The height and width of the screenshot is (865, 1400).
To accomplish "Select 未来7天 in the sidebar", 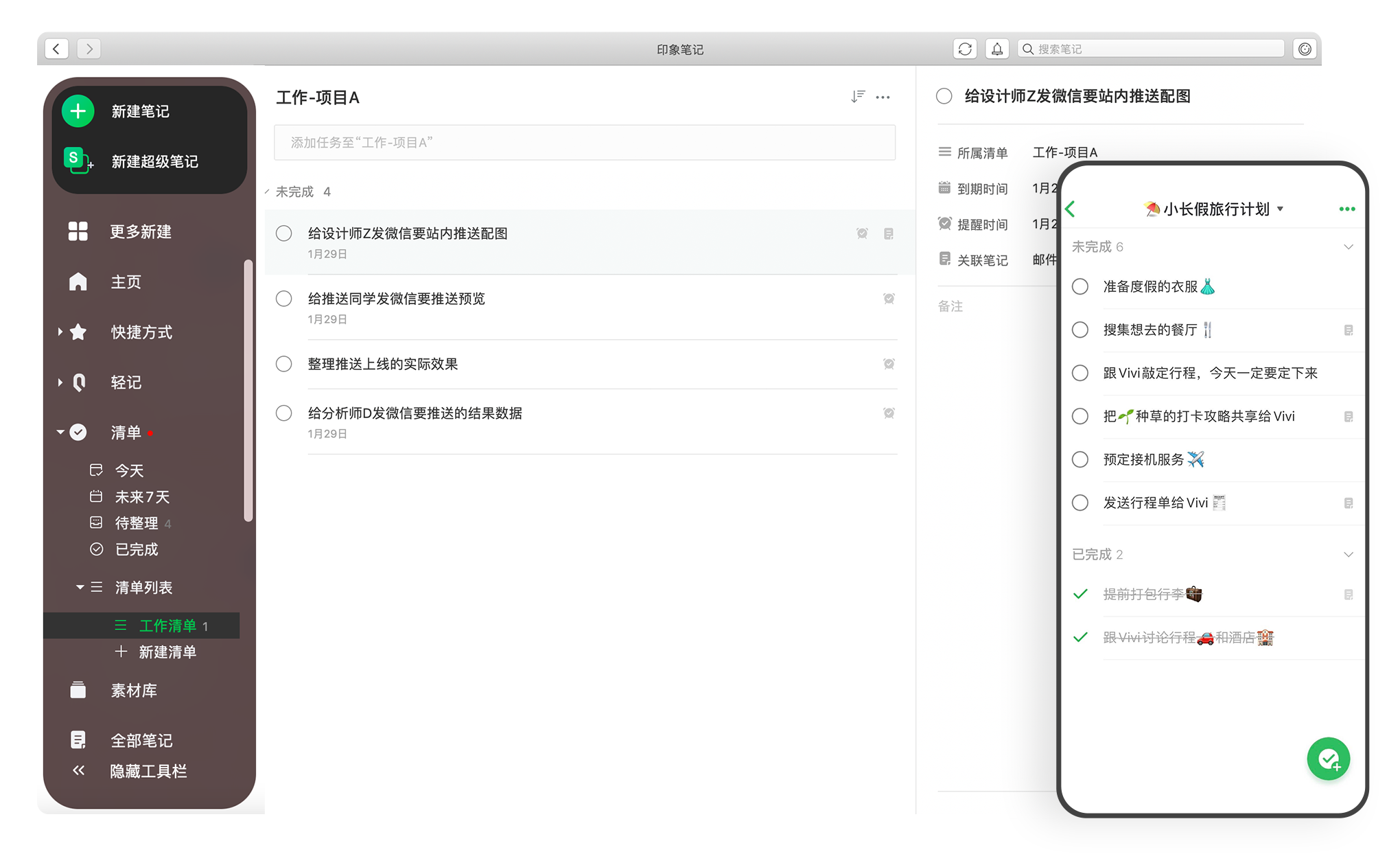I will tap(141, 496).
